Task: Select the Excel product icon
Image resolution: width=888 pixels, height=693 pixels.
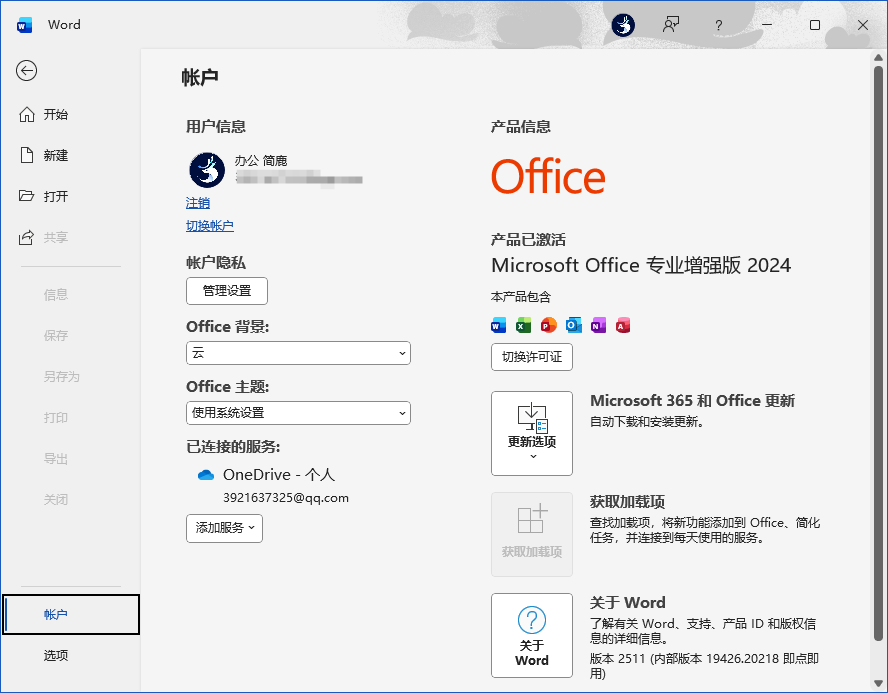Action: point(523,324)
